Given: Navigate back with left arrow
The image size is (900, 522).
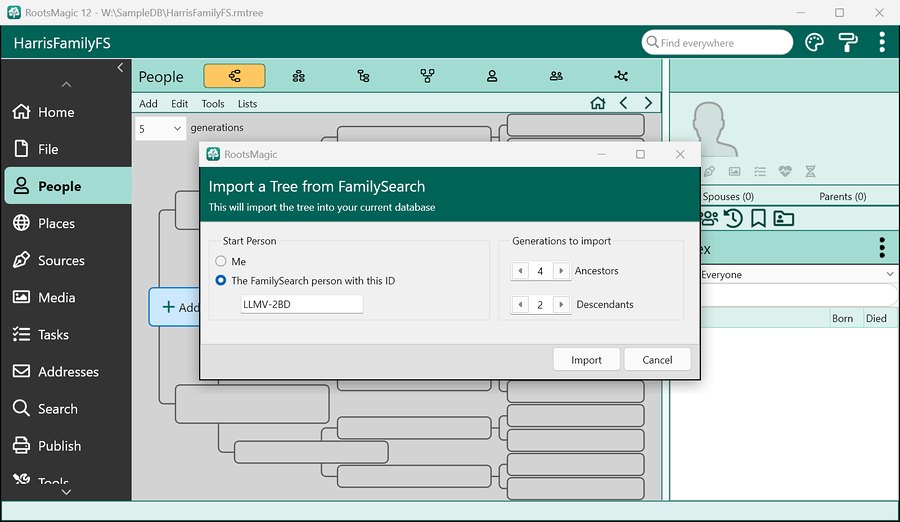Looking at the screenshot, I should click(x=623, y=103).
